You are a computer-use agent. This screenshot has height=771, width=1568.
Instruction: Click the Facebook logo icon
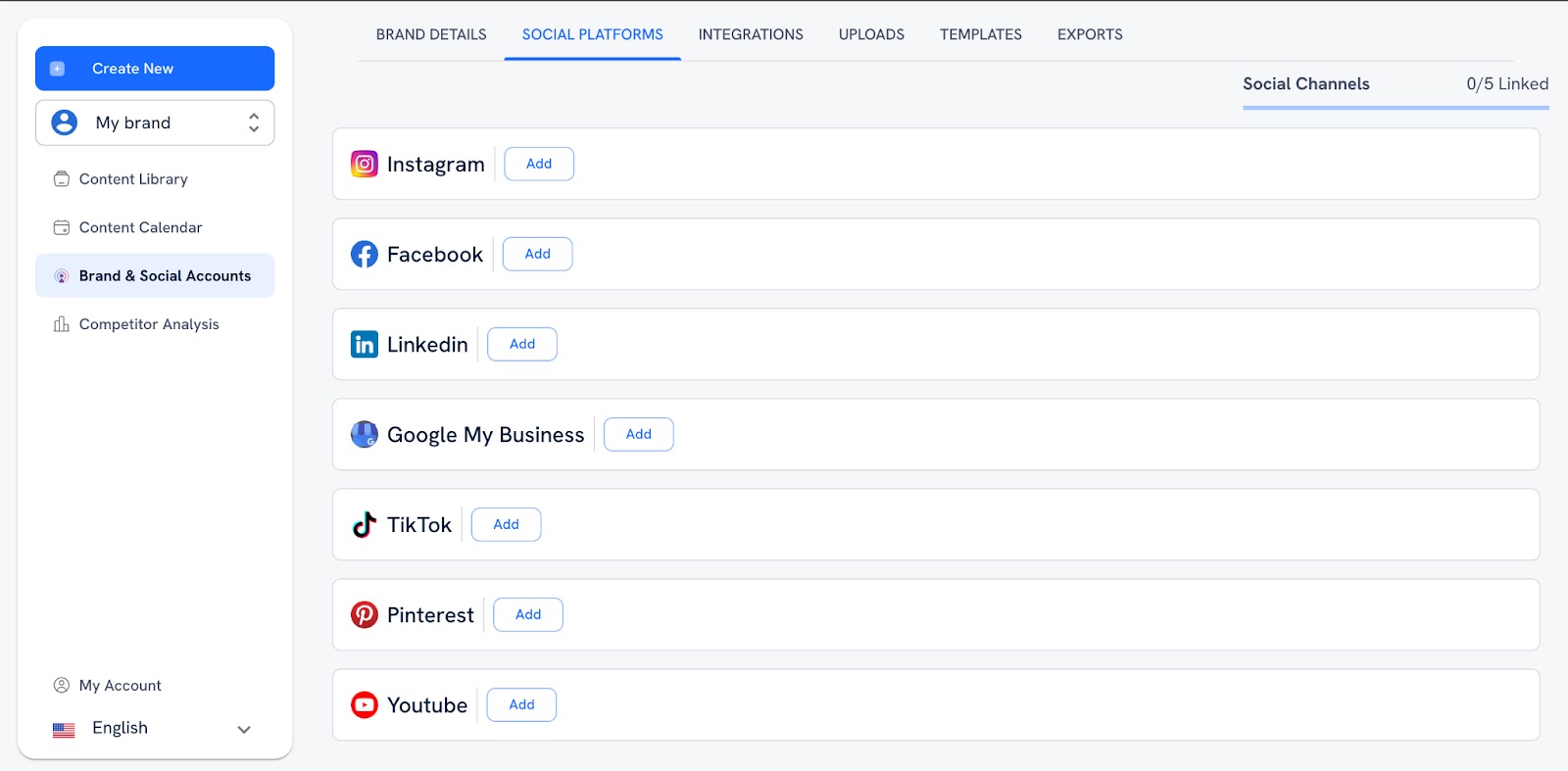click(364, 255)
